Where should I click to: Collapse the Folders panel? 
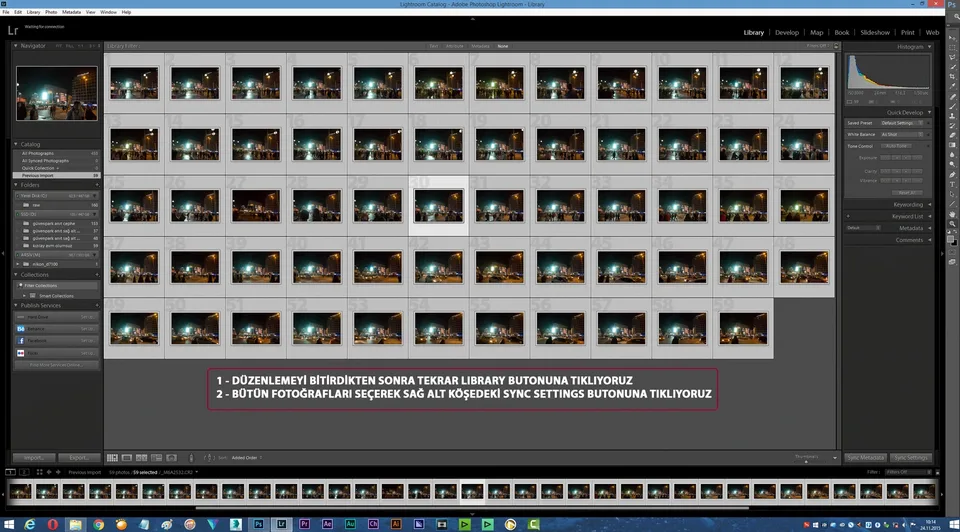coord(16,185)
